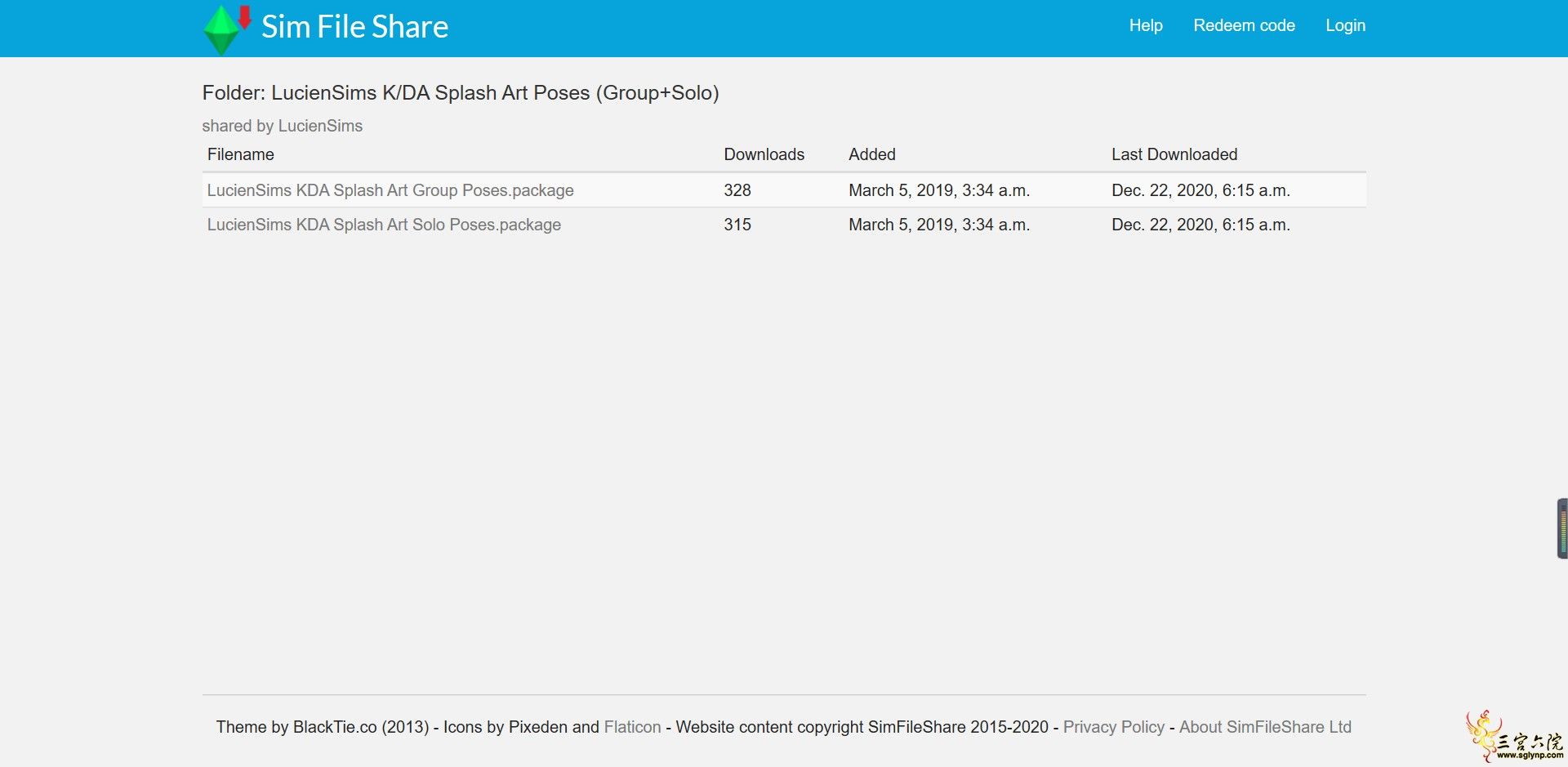The image size is (1568, 767).
Task: Select Last Downloaded date of Solo Poses row
Action: point(1200,225)
